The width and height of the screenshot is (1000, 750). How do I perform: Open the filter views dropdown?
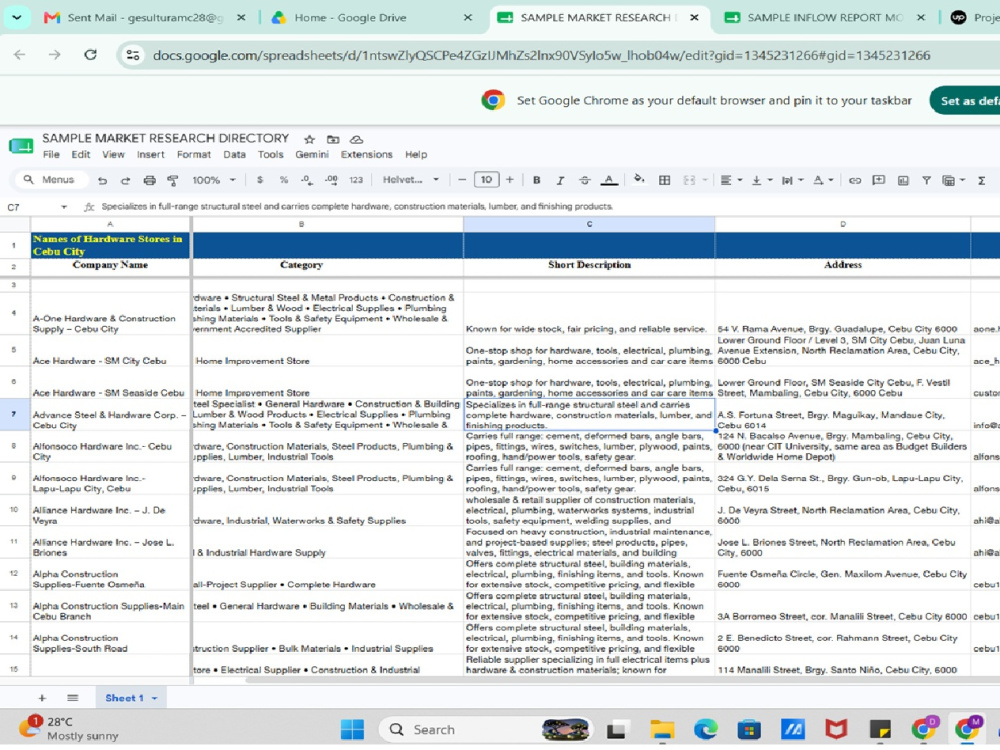click(x=962, y=180)
